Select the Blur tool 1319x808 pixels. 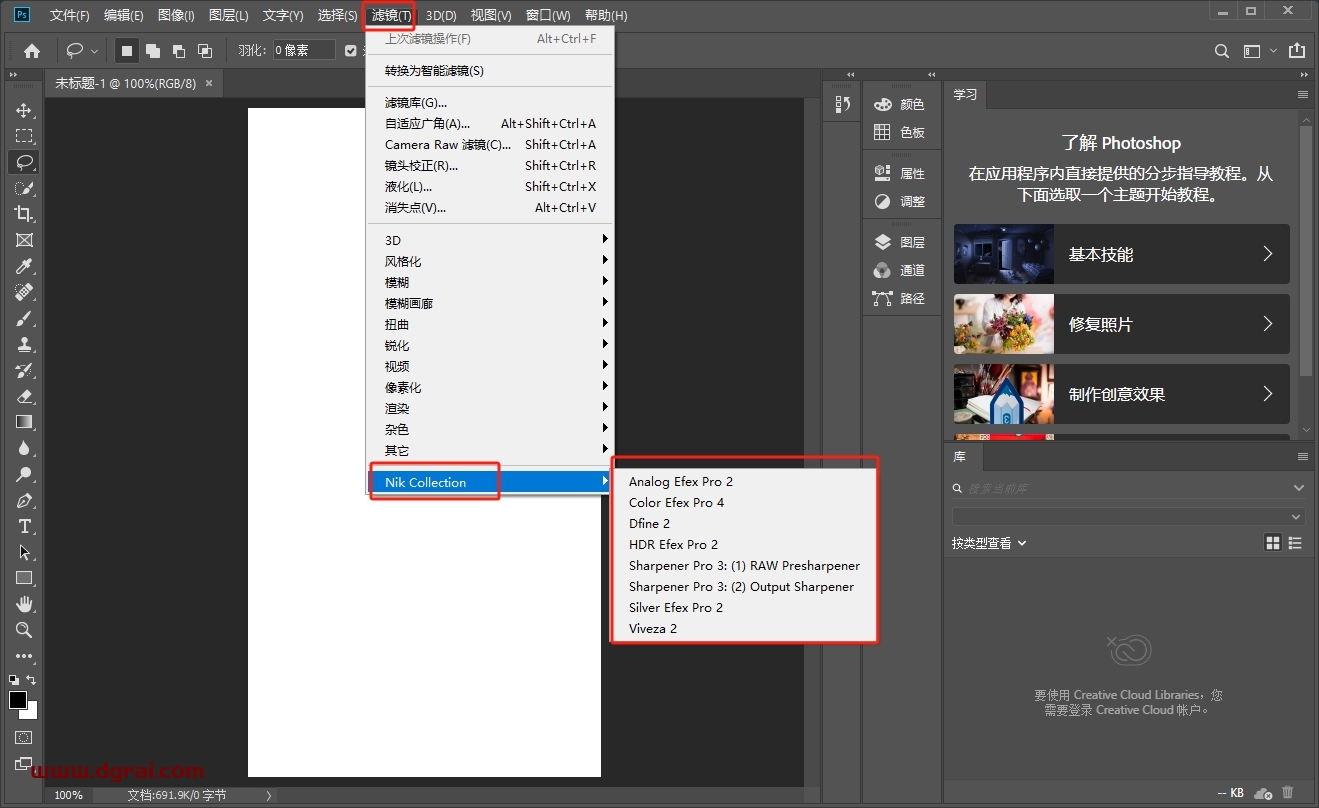click(24, 448)
